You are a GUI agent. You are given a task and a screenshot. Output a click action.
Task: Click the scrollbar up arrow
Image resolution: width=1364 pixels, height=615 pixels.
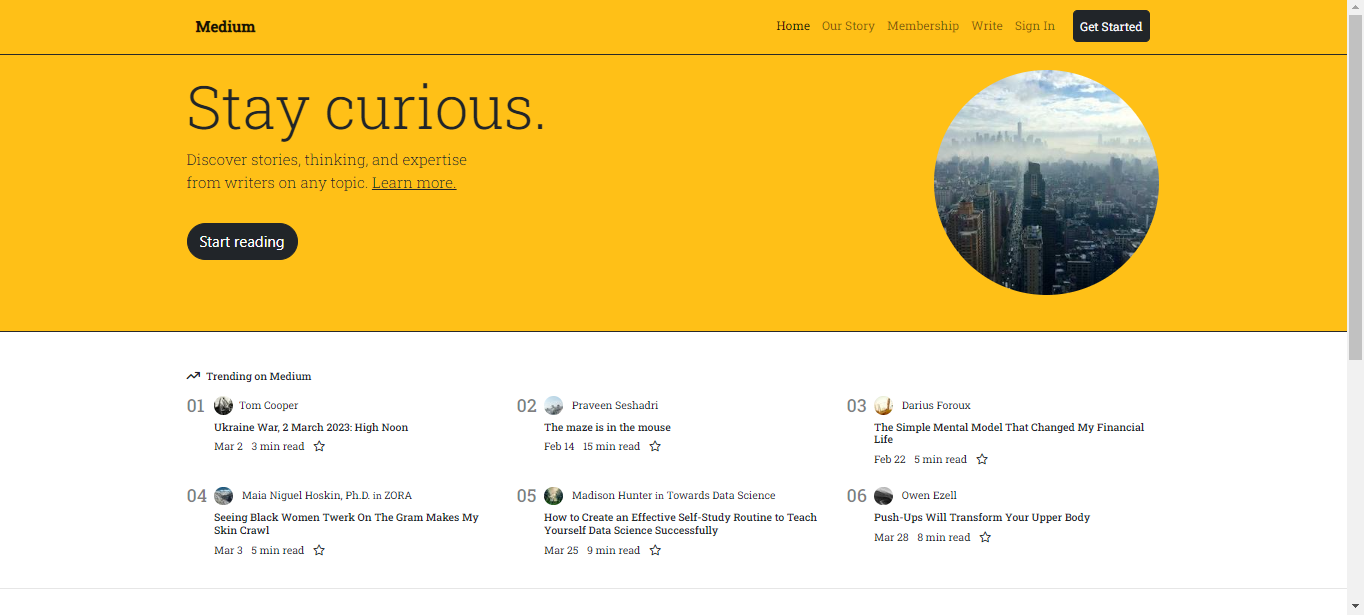click(1356, 8)
